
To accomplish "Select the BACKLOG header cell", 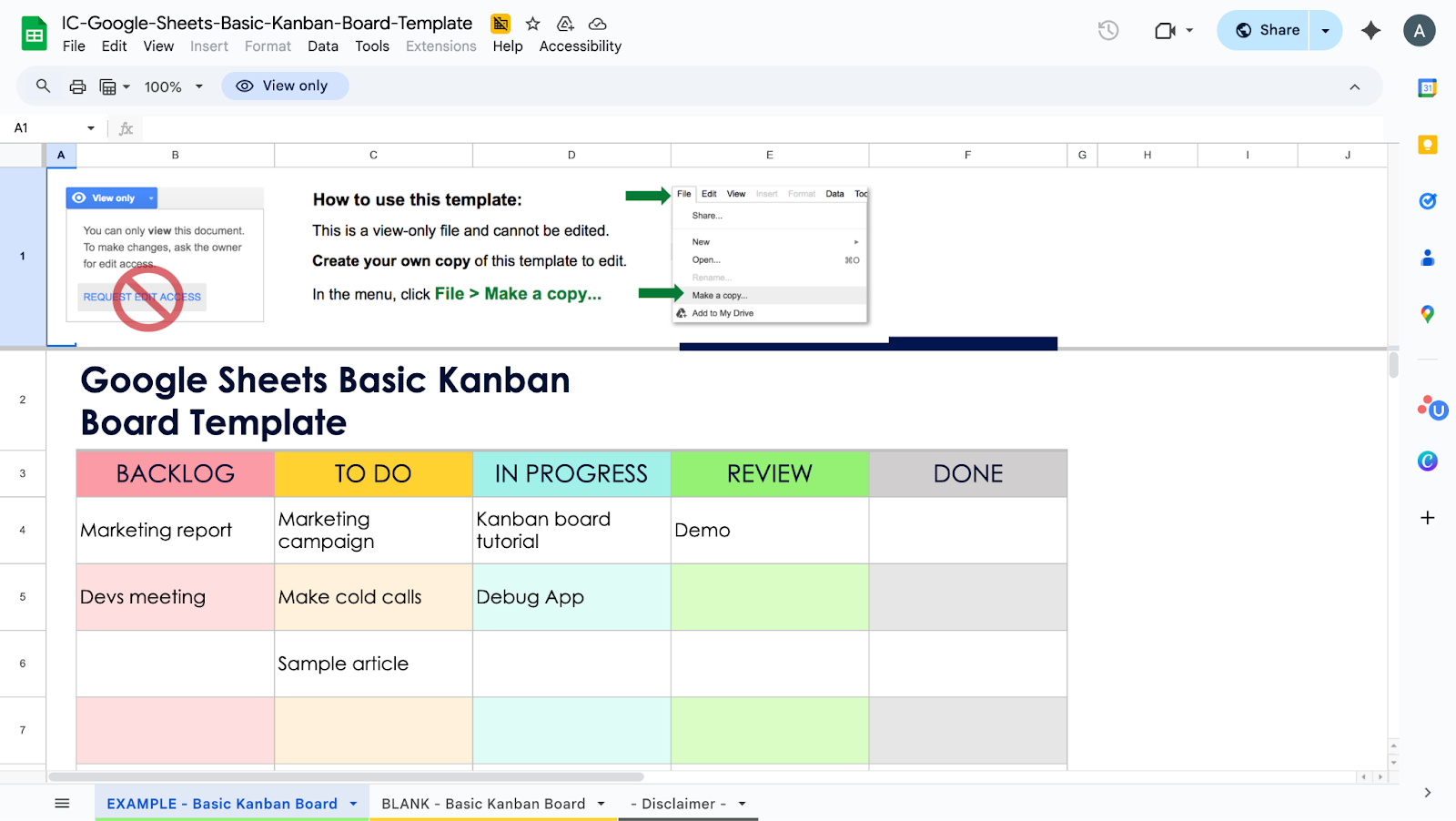I will [x=176, y=474].
